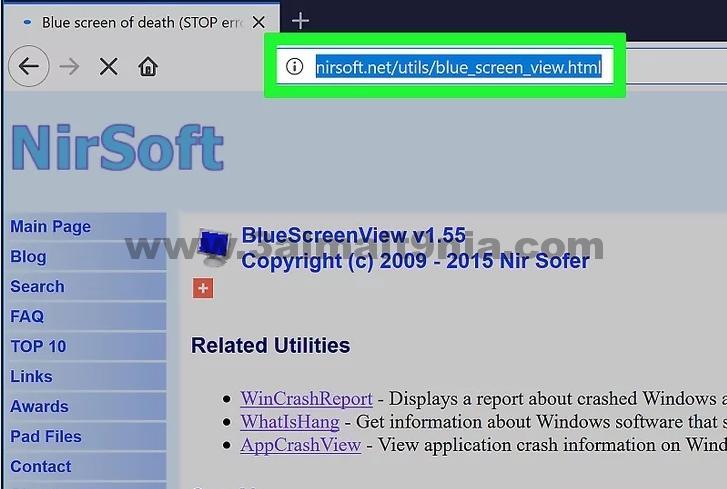
Task: Stop page loading with X button
Action: point(108,67)
